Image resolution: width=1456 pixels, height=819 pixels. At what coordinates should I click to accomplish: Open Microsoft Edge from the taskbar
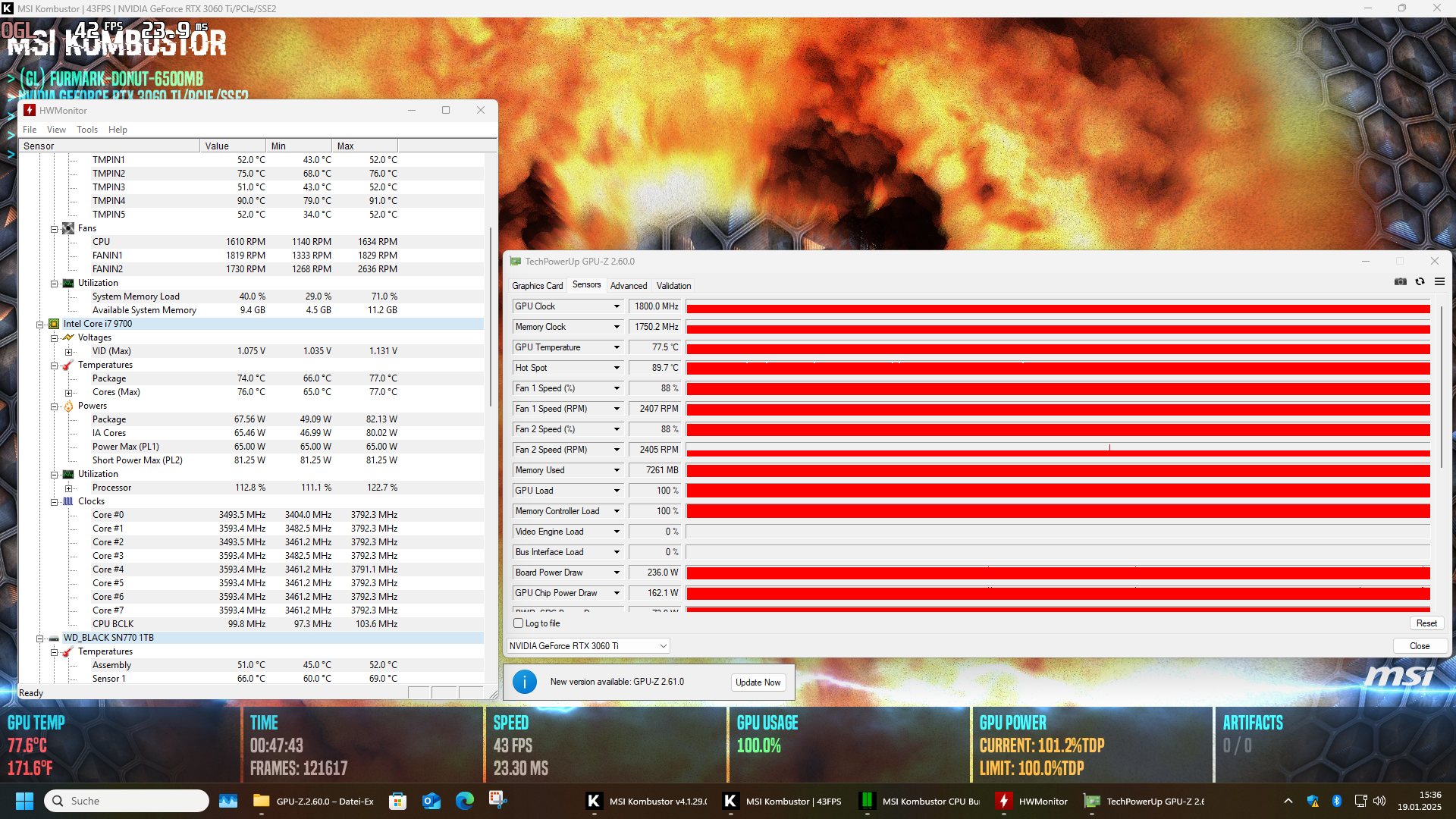[x=464, y=801]
